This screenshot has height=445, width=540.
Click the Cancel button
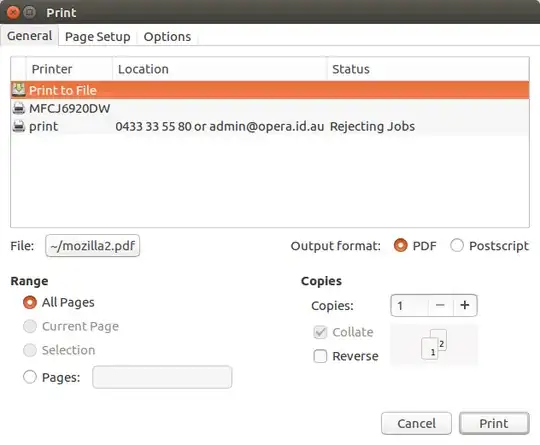tap(416, 423)
